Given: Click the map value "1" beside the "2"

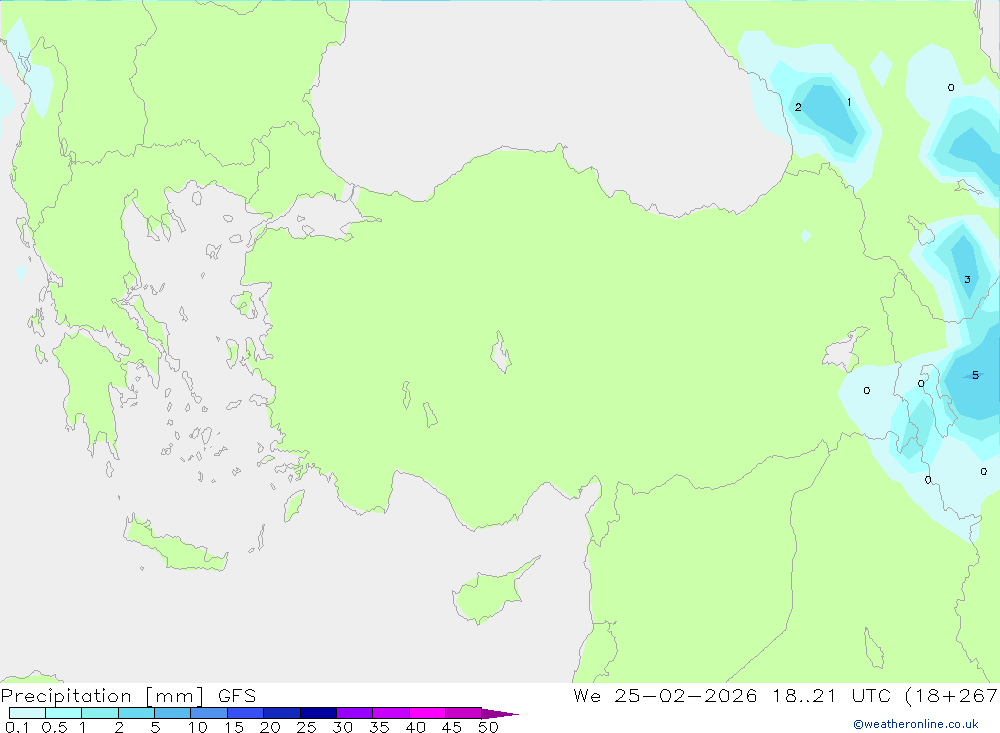Looking at the screenshot, I should point(849,102).
